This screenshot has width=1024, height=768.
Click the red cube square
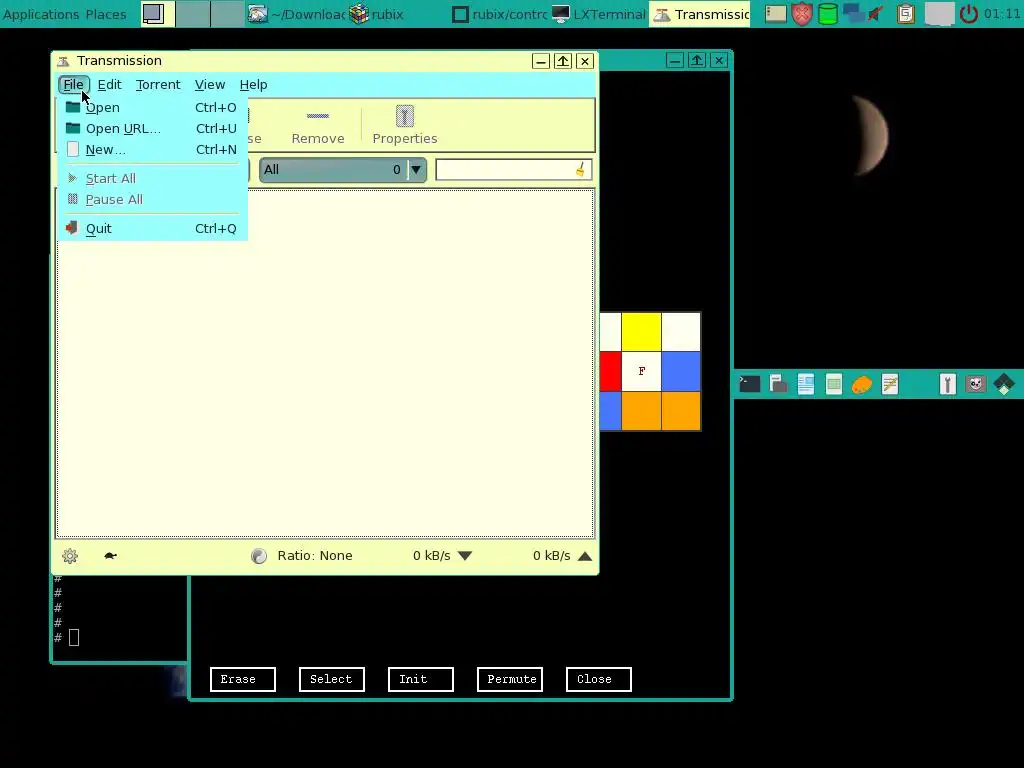click(611, 372)
